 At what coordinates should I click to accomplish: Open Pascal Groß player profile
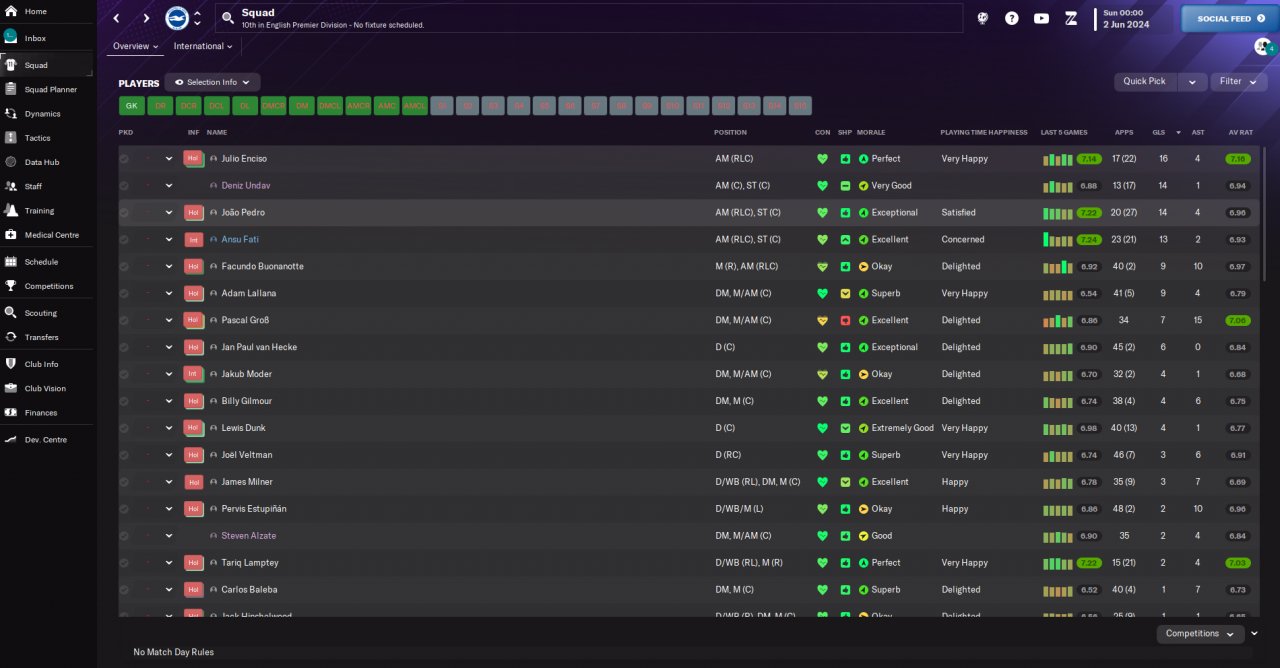coord(243,321)
